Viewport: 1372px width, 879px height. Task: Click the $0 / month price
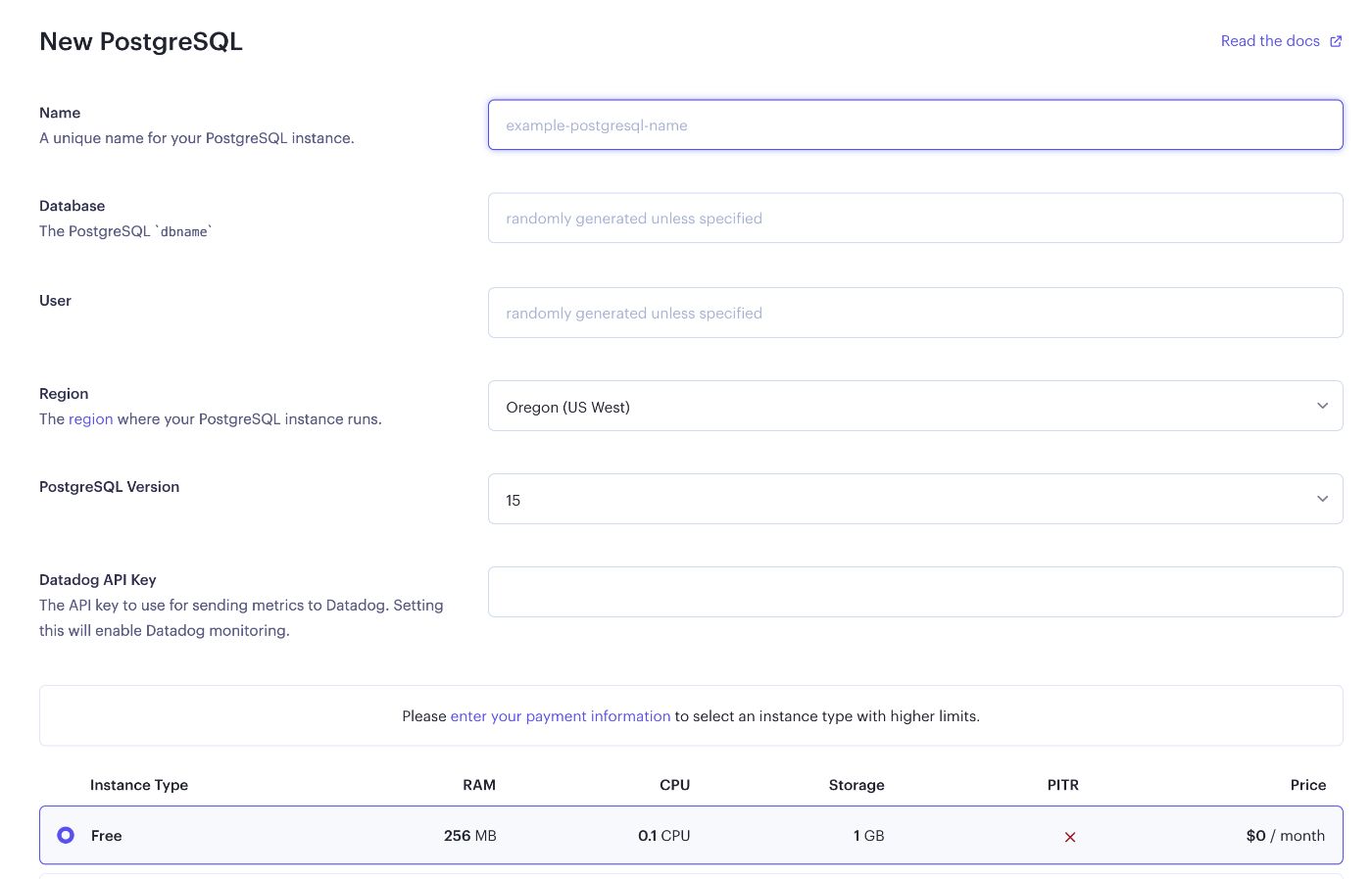click(1284, 836)
